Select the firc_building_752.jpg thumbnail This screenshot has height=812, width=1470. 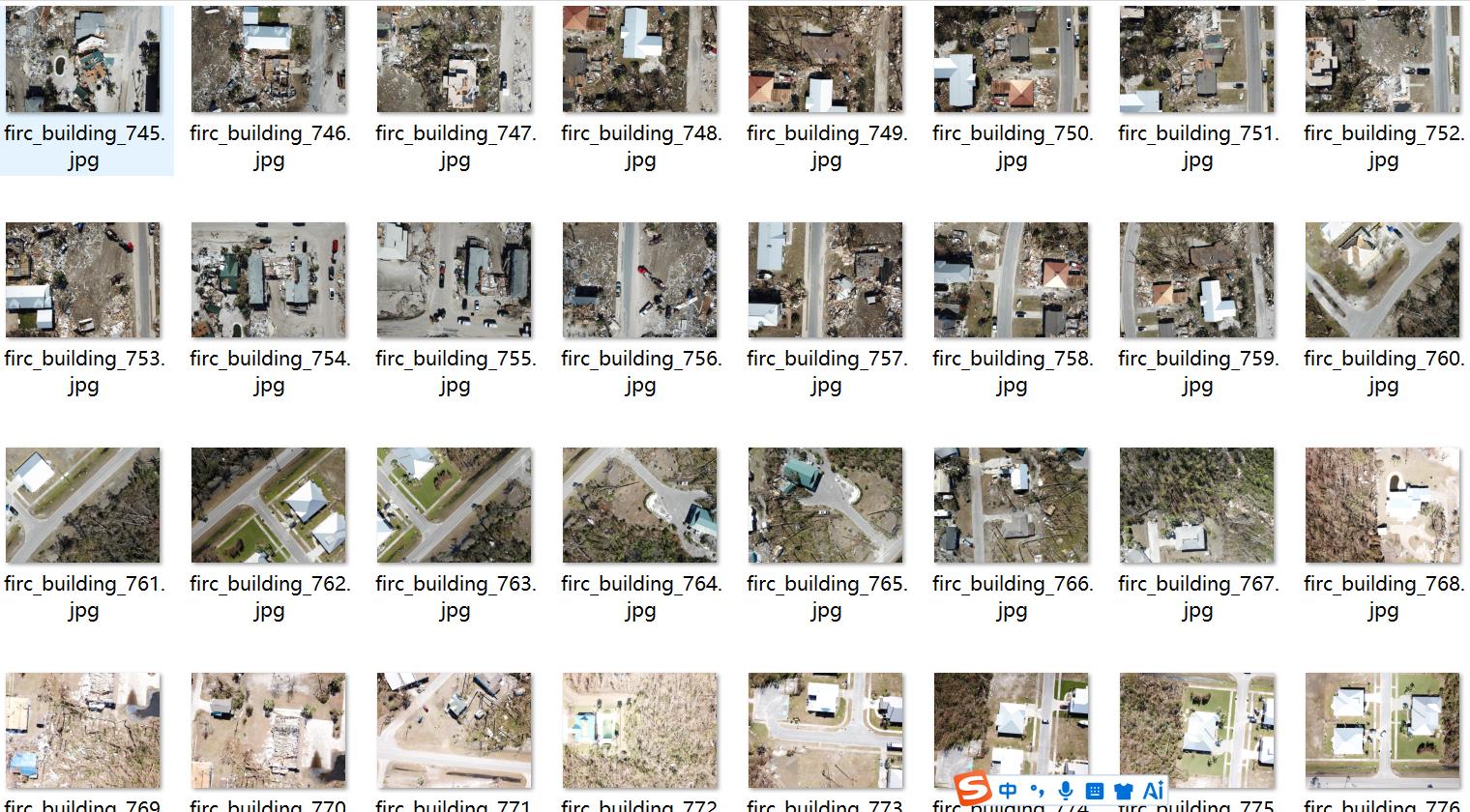click(1383, 60)
